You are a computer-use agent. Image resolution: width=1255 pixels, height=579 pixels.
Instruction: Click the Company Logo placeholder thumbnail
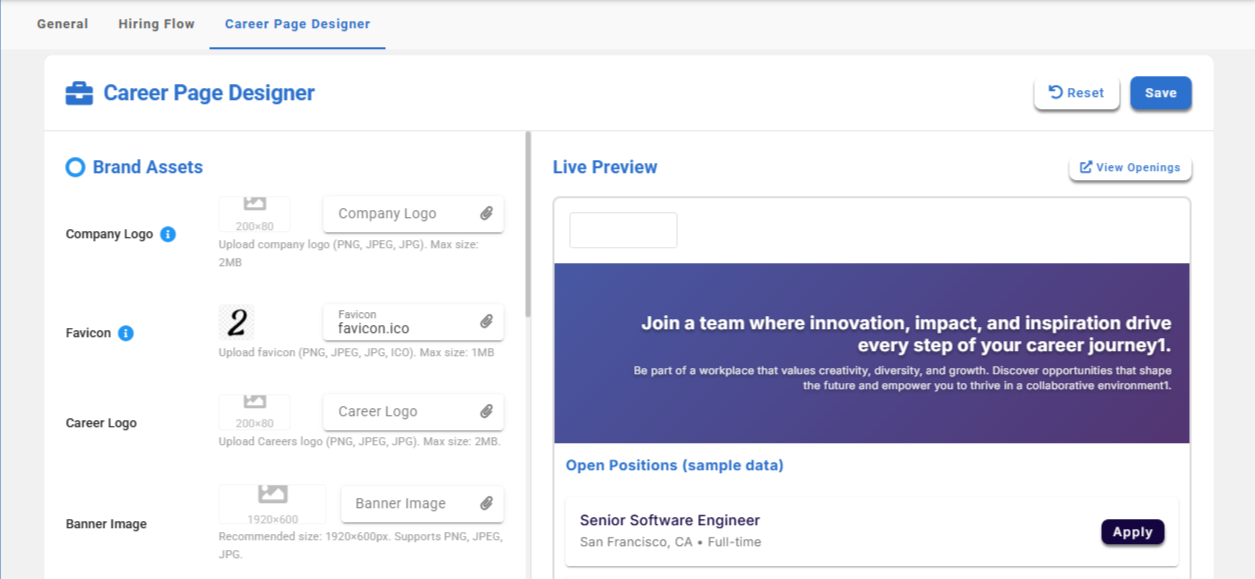255,214
